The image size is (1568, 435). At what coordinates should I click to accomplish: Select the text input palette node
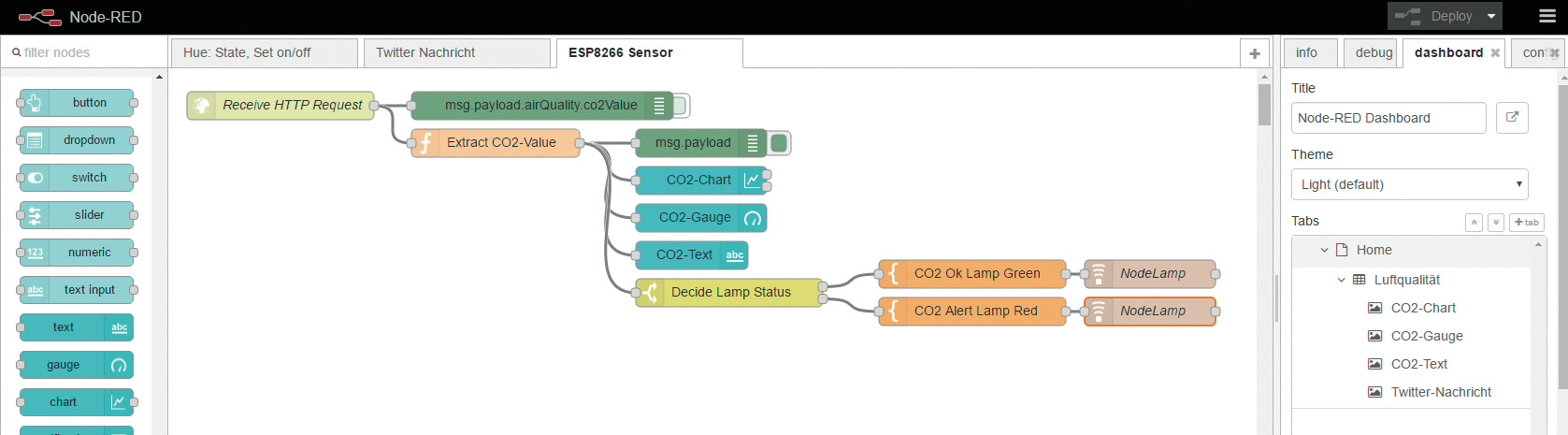tap(77, 290)
